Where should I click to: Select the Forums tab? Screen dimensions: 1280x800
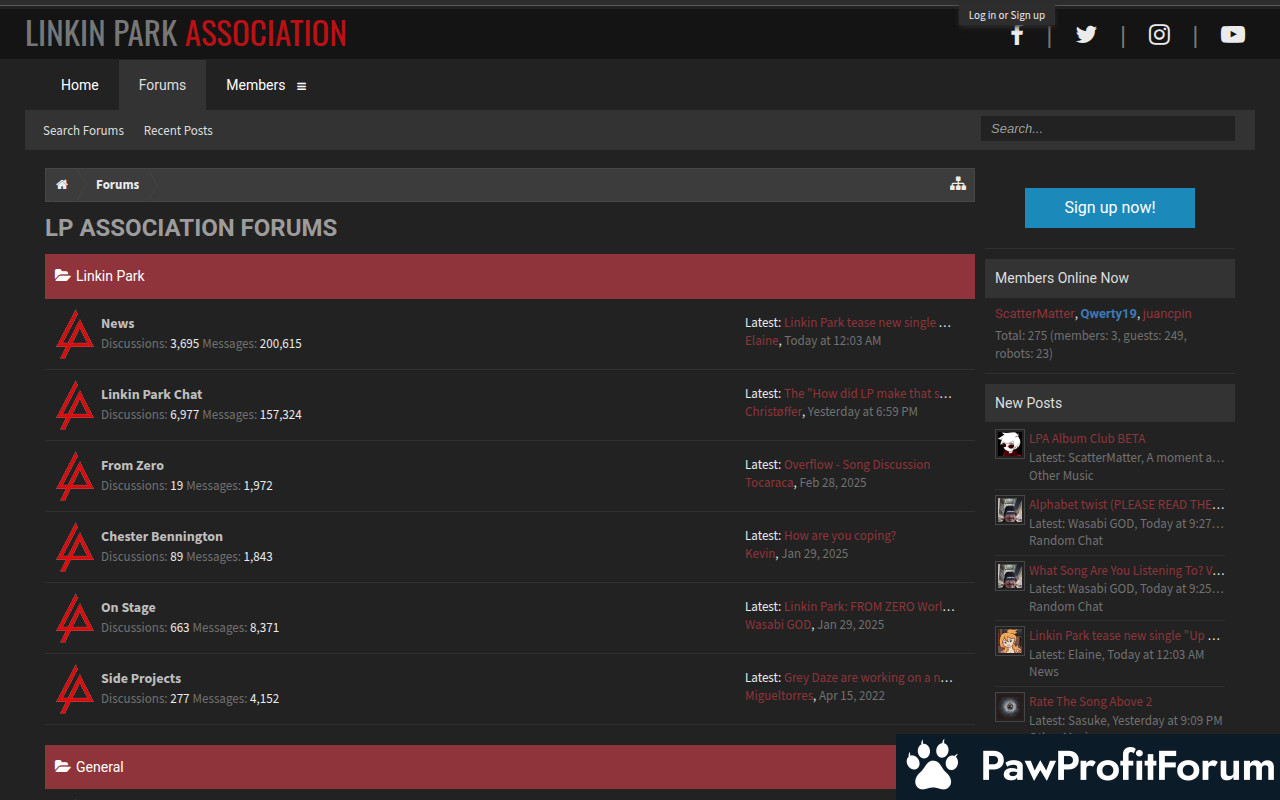pos(162,85)
